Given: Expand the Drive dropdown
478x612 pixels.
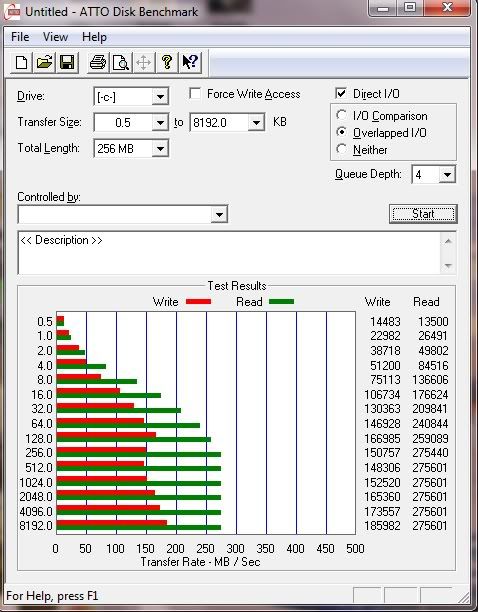Looking at the screenshot, I should pyautogui.click(x=160, y=96).
